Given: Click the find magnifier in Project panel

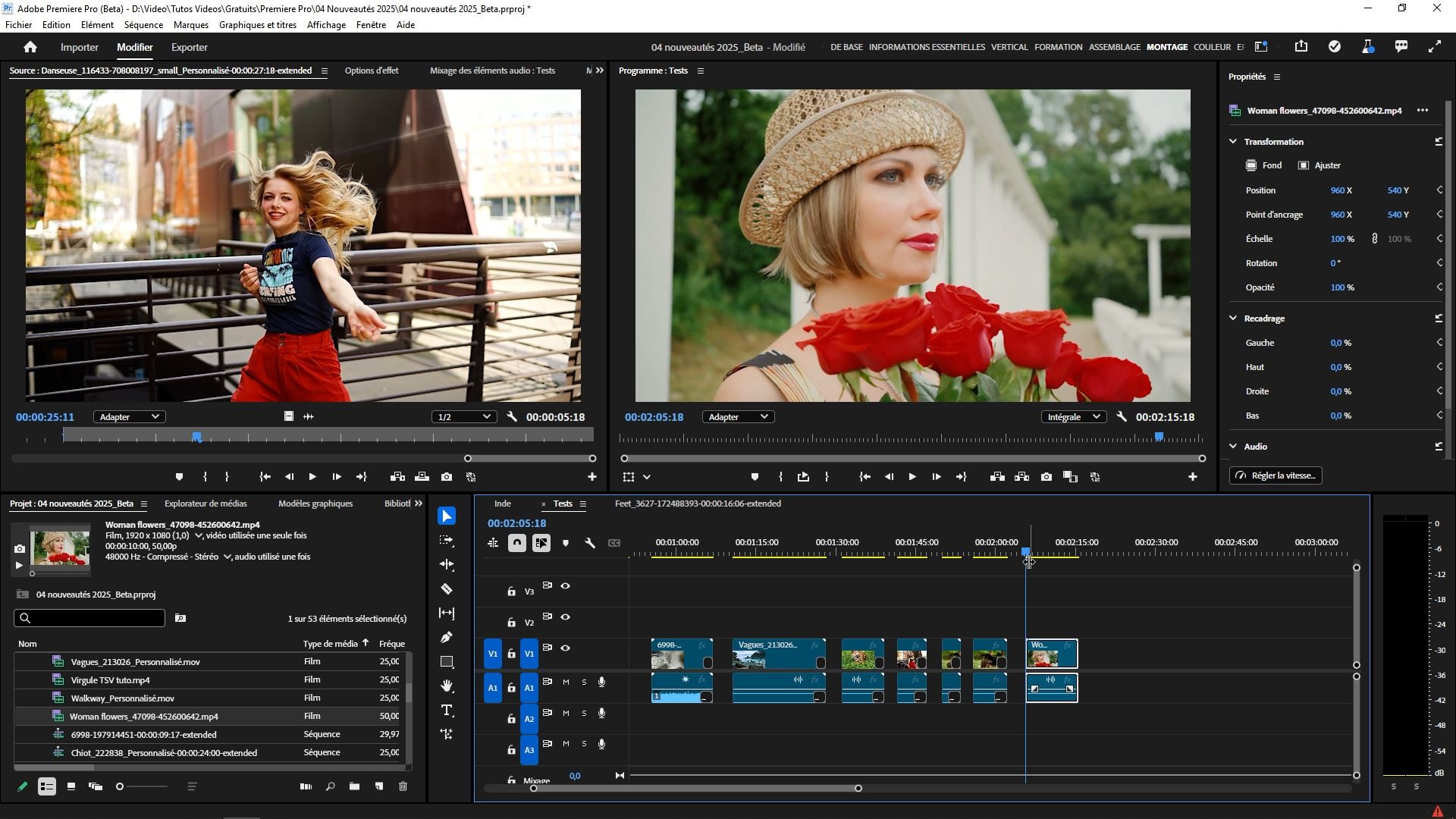Looking at the screenshot, I should [x=330, y=786].
